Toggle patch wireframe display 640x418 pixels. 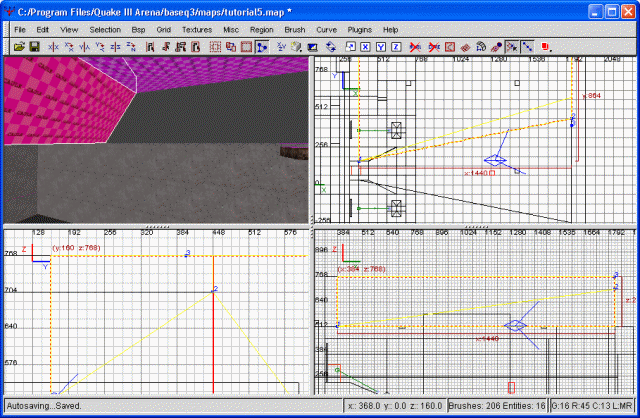pyautogui.click(x=465, y=47)
